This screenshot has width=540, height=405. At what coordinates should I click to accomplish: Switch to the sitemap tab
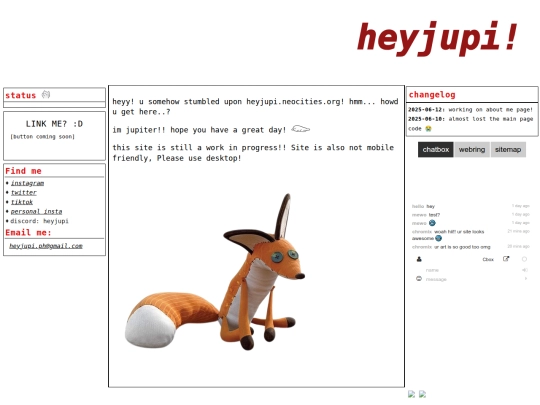[508, 149]
